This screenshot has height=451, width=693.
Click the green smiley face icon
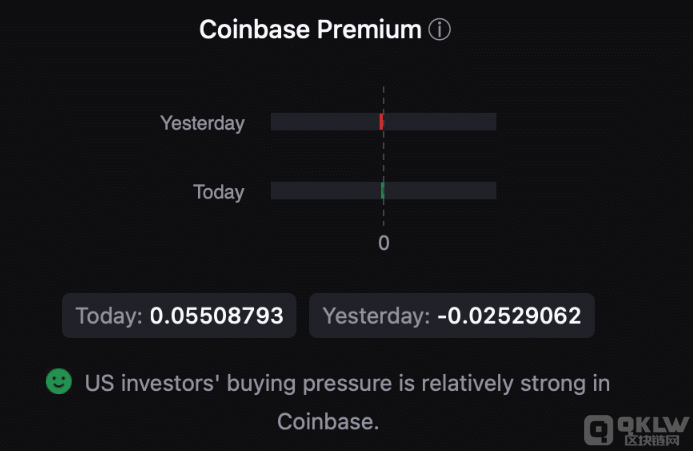(59, 381)
